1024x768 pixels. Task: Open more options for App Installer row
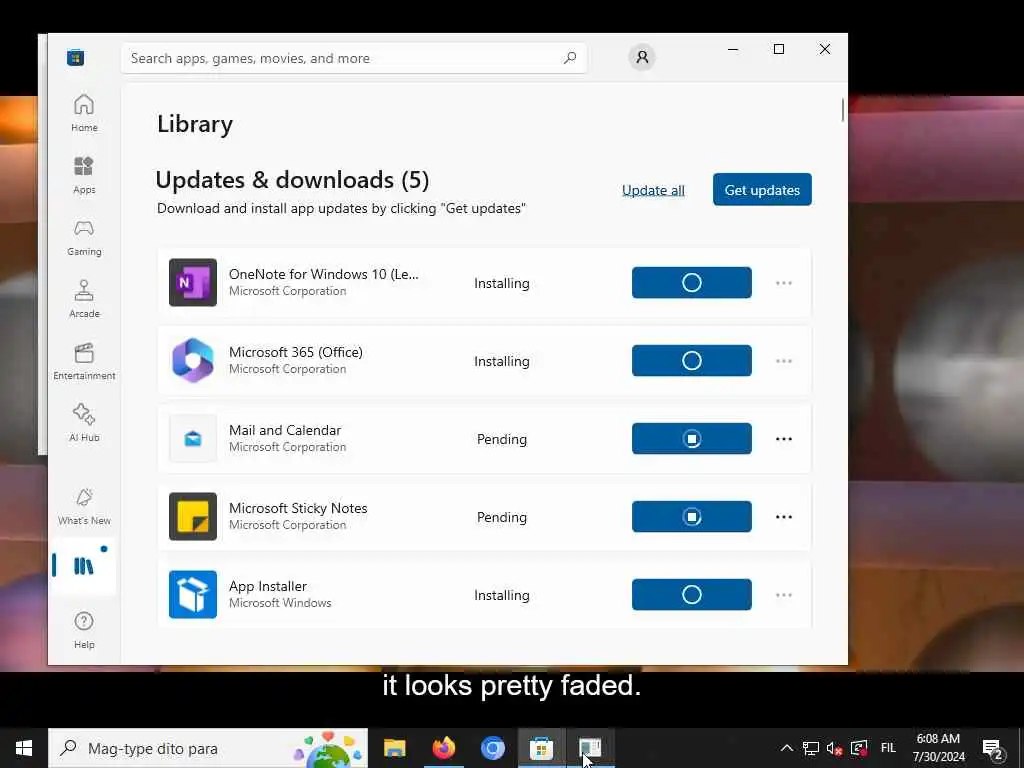784,595
